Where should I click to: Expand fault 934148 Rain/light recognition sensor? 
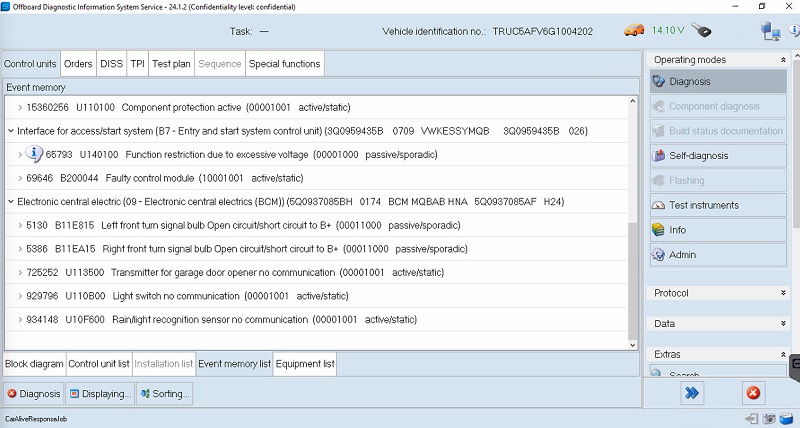(x=20, y=319)
